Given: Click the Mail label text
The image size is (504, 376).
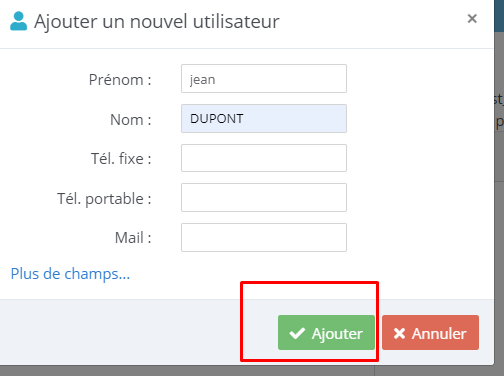Looking at the screenshot, I should pyautogui.click(x=133, y=238).
